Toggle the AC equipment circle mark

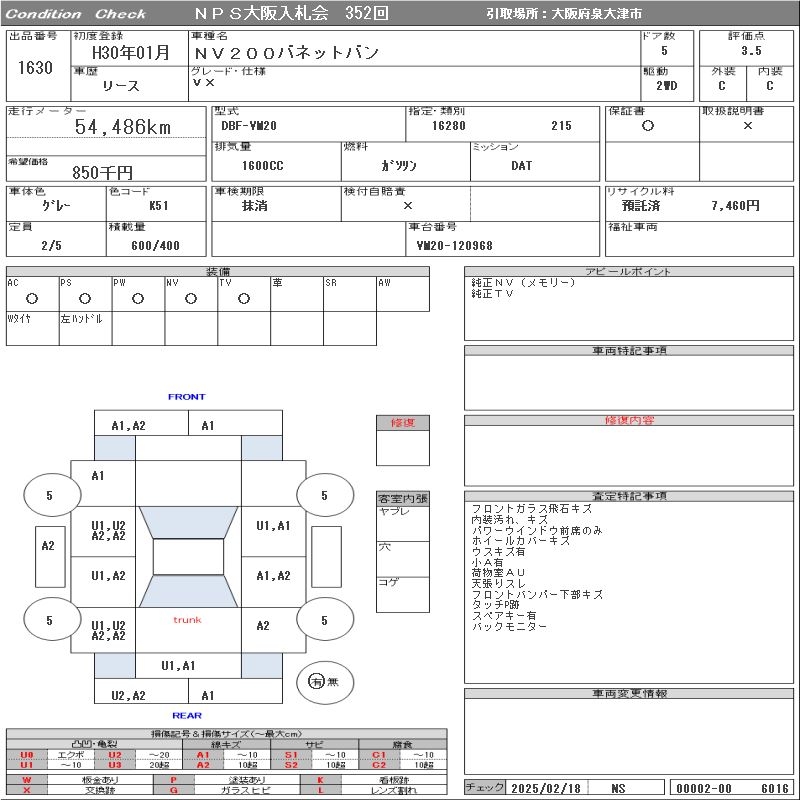click(x=32, y=298)
